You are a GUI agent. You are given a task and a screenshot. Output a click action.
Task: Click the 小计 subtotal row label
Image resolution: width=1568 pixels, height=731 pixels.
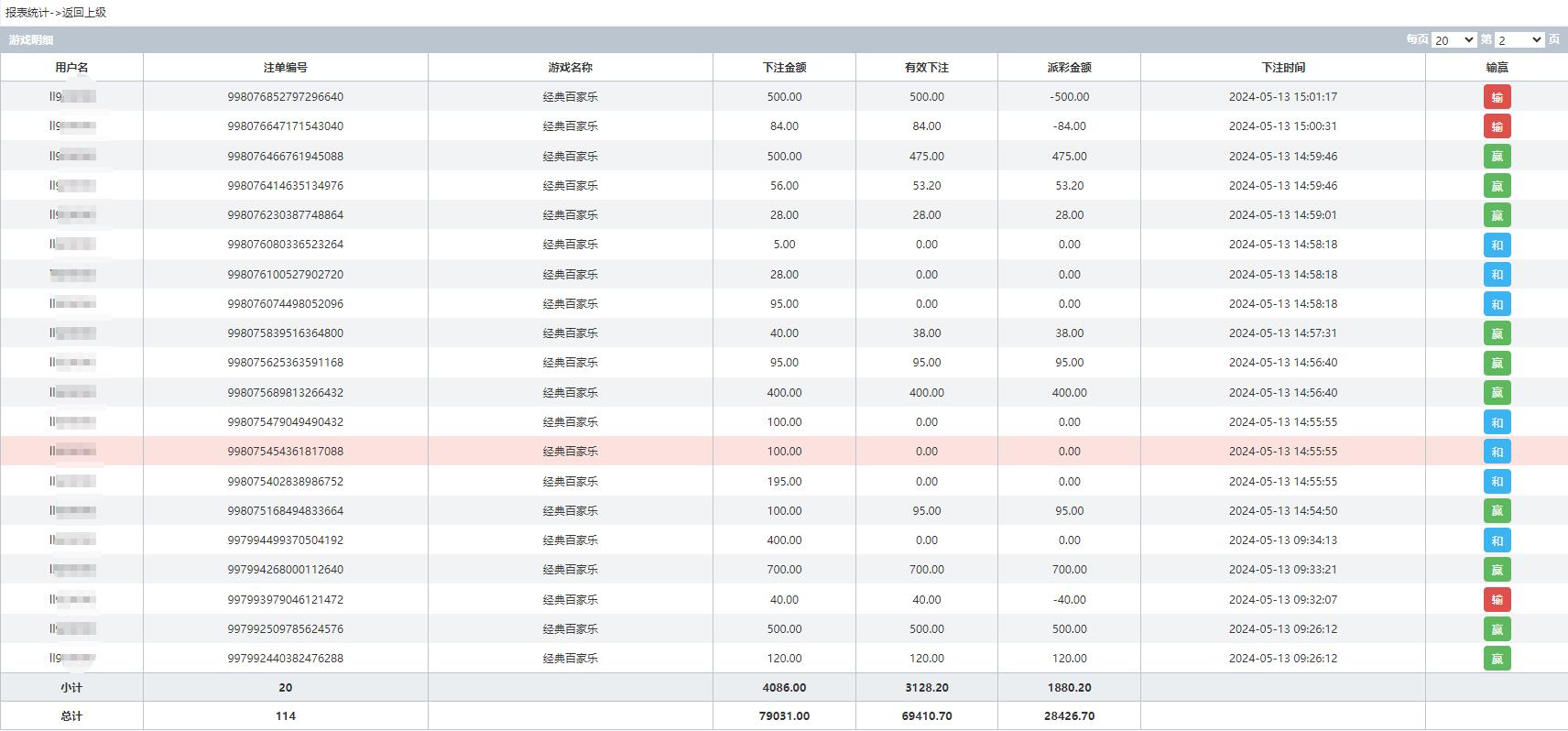click(x=71, y=688)
